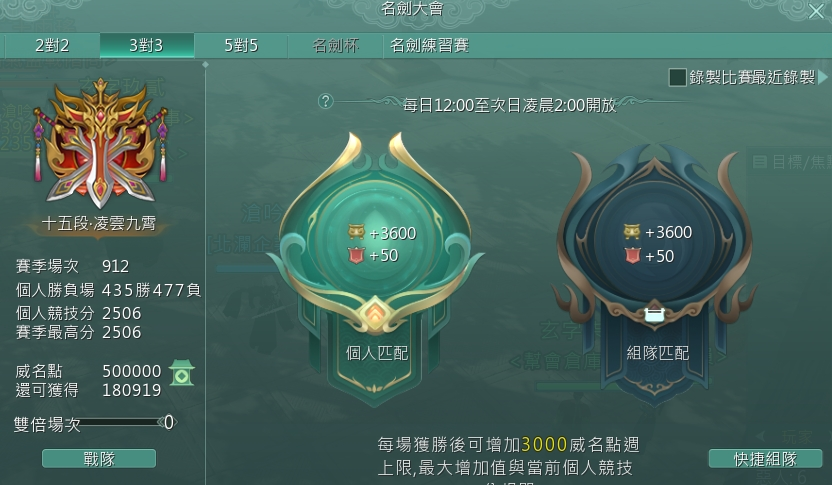Click the fame points shop lantern icon
The width and height of the screenshot is (832, 485).
pos(181,372)
